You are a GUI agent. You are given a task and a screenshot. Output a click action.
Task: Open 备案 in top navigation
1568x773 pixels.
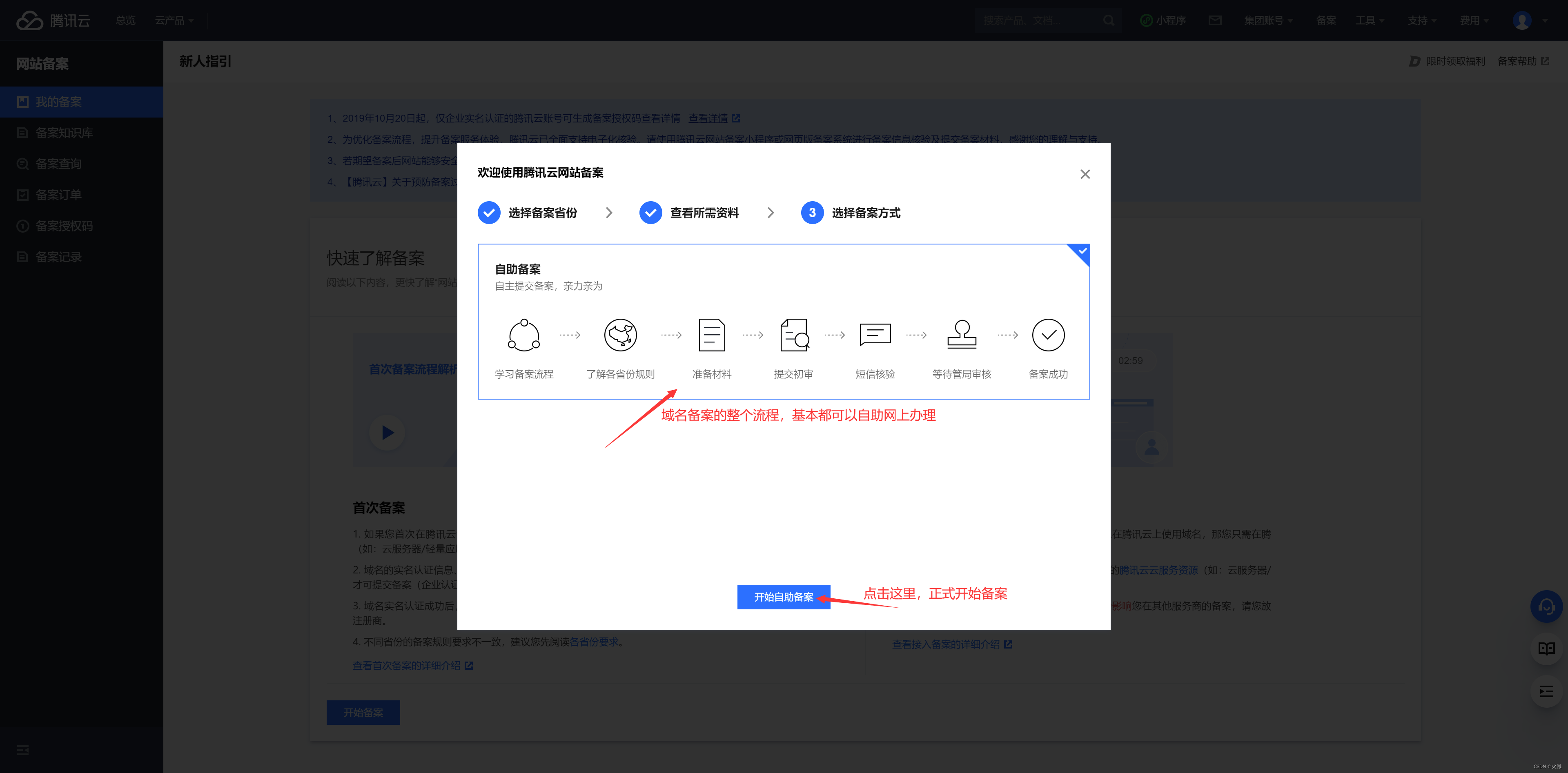click(x=1326, y=20)
